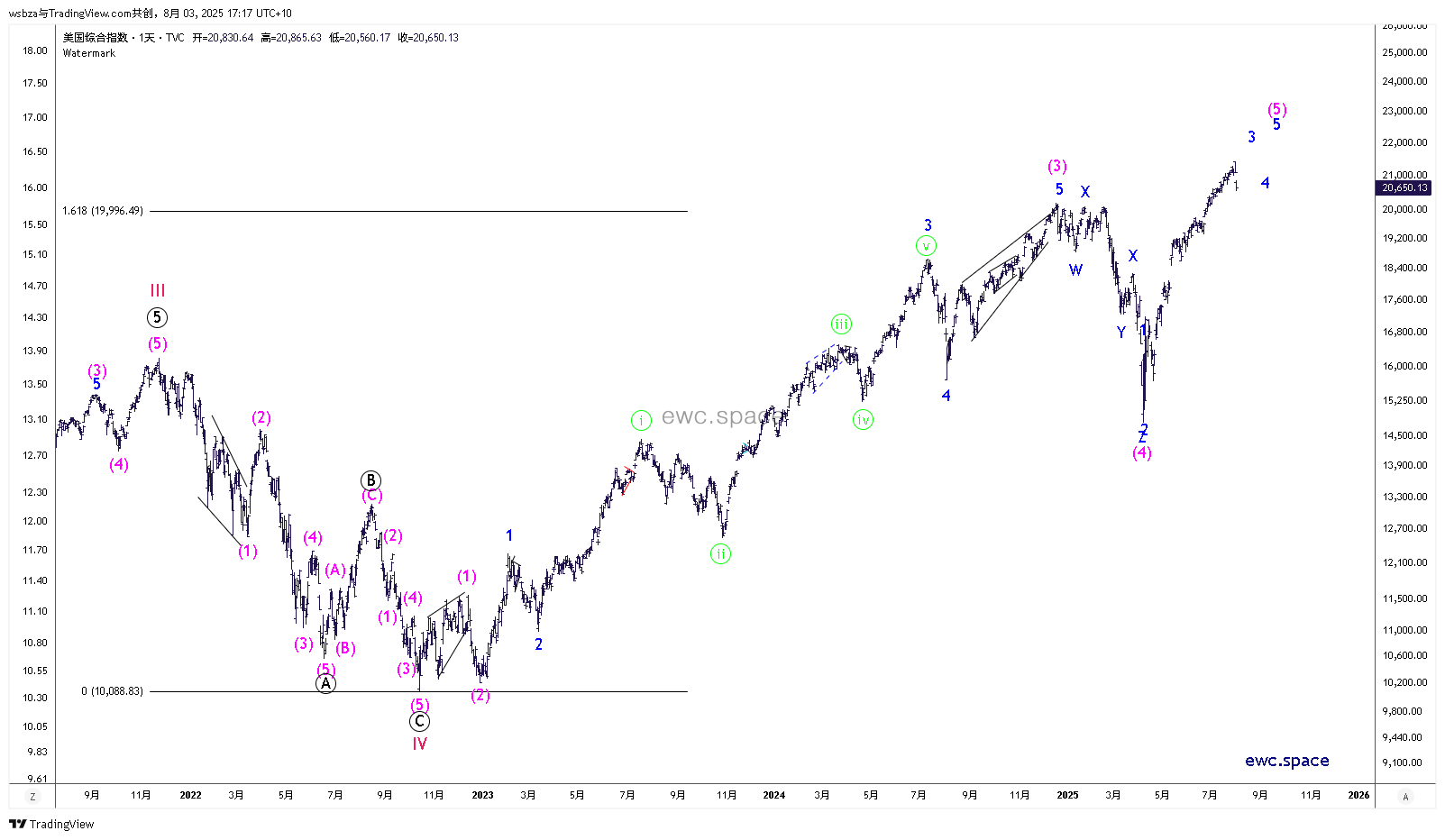The width and height of the screenshot is (1445, 840).
Task: Click the green circled iii wave label
Action: pyautogui.click(x=841, y=324)
